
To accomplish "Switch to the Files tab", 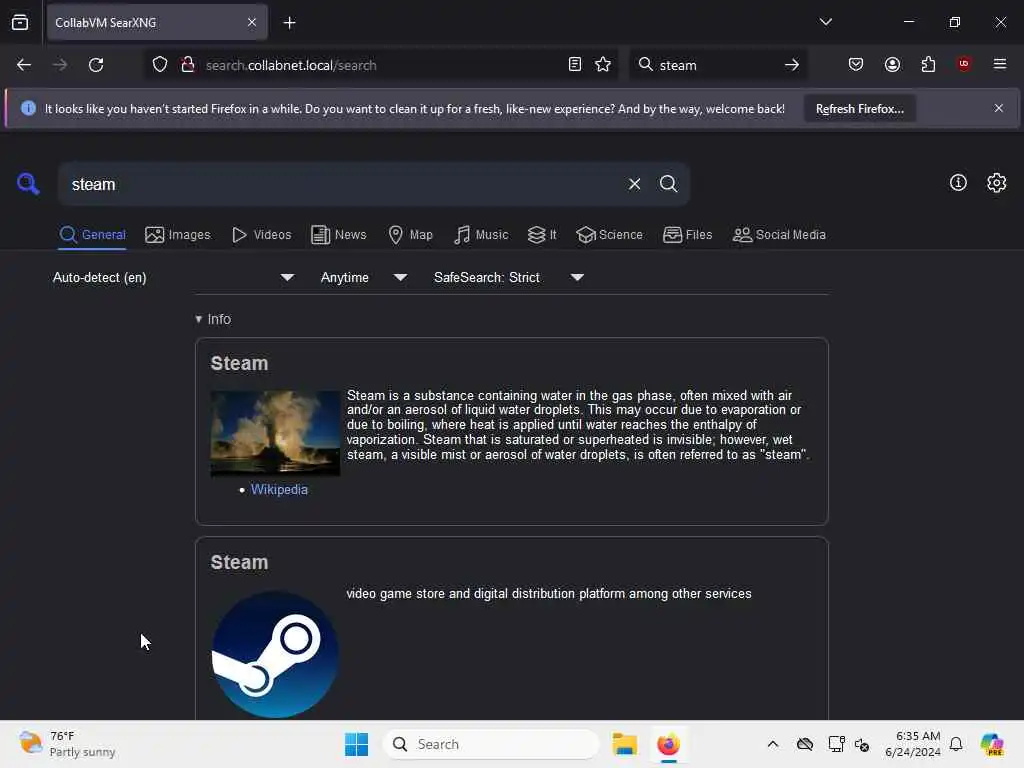I will pyautogui.click(x=687, y=234).
